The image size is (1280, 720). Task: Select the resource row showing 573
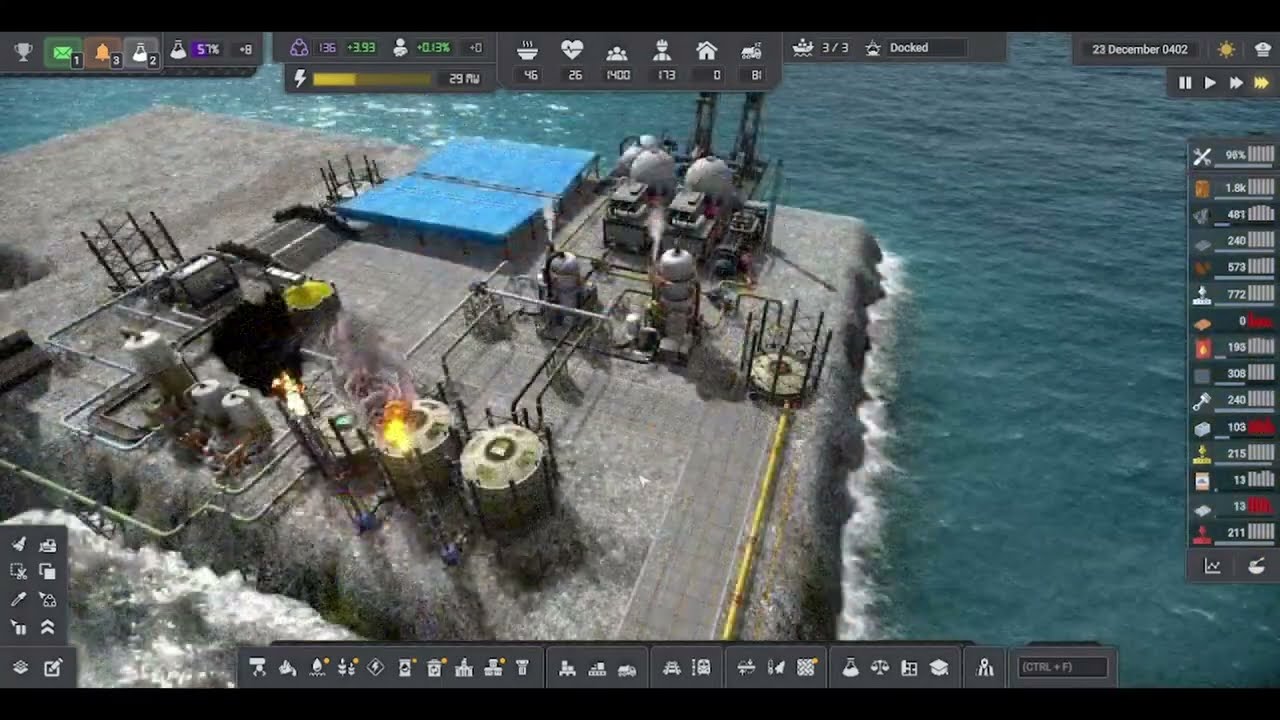click(x=1232, y=268)
